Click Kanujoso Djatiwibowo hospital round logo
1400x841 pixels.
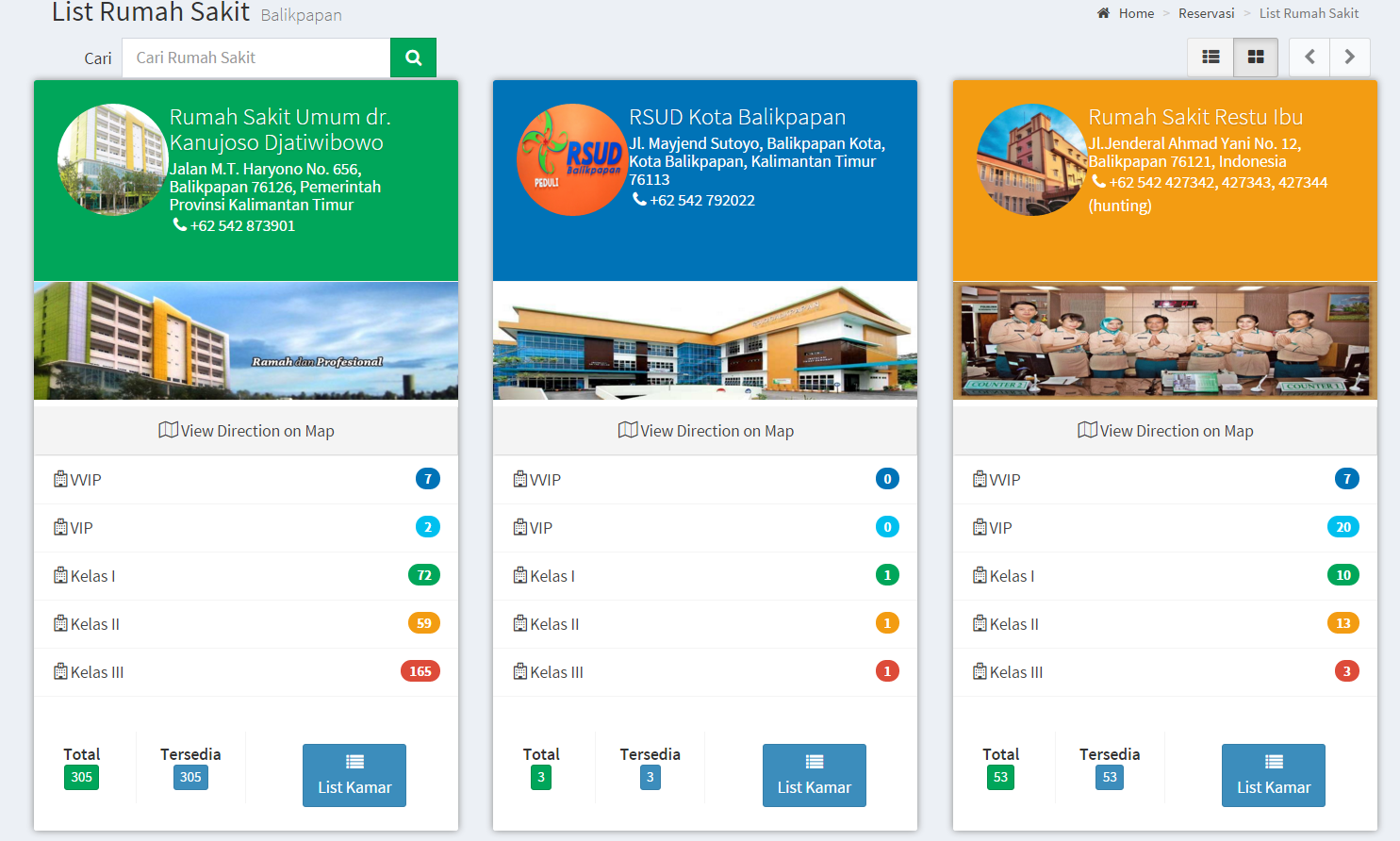pos(113,159)
